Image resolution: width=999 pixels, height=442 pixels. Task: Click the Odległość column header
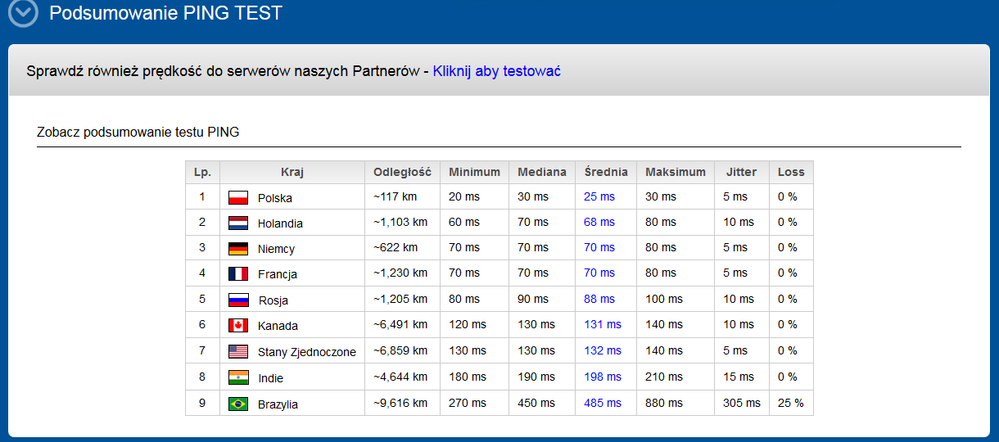402,172
